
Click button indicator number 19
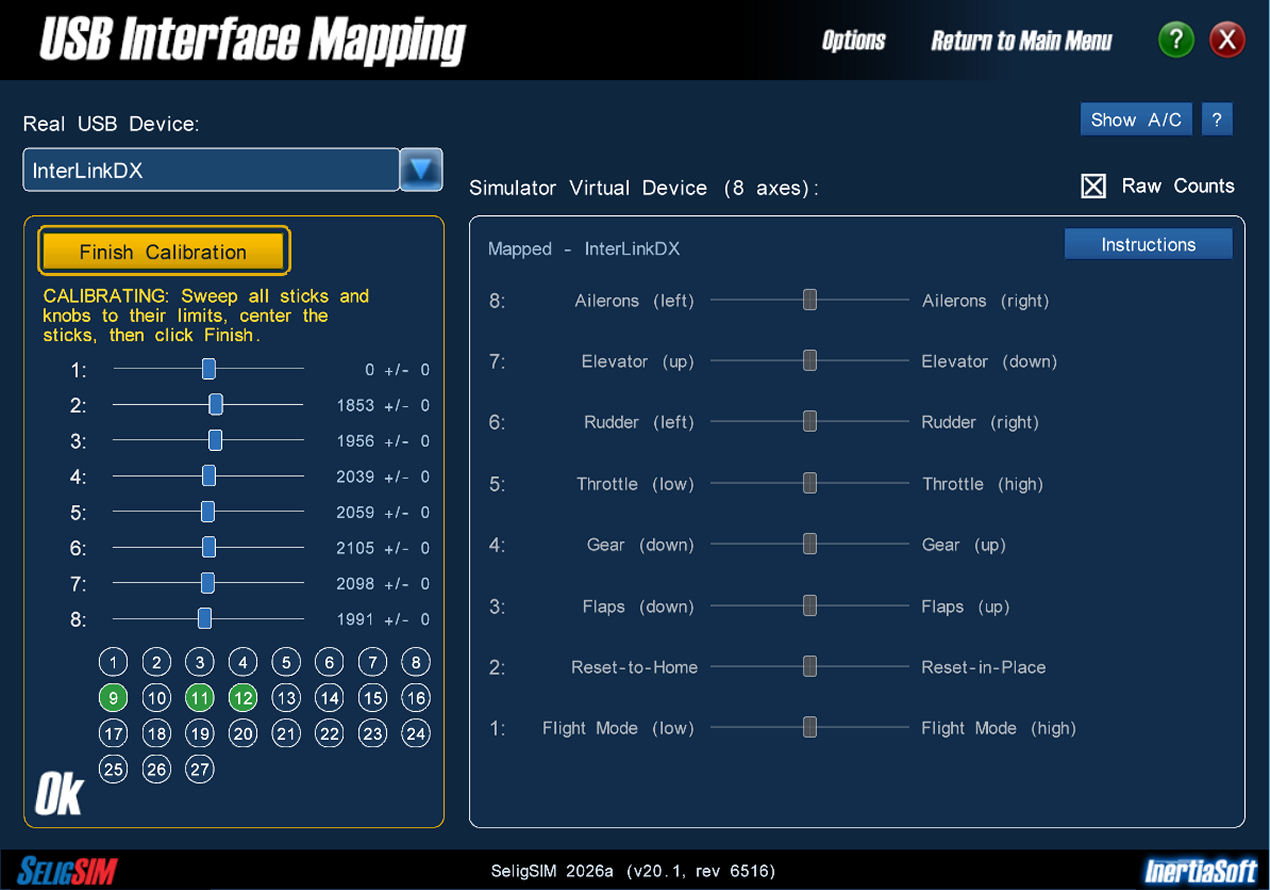tap(200, 734)
